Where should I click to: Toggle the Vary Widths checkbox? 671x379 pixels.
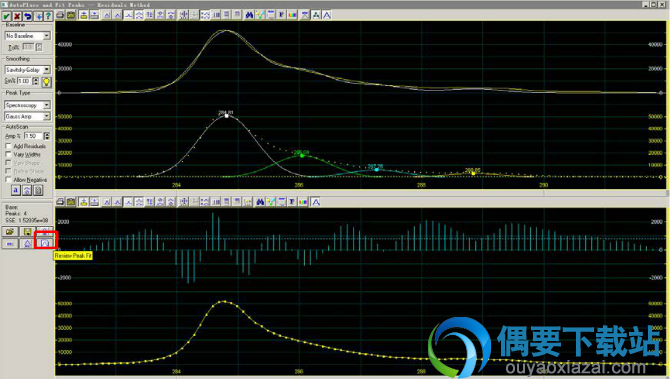point(8,154)
